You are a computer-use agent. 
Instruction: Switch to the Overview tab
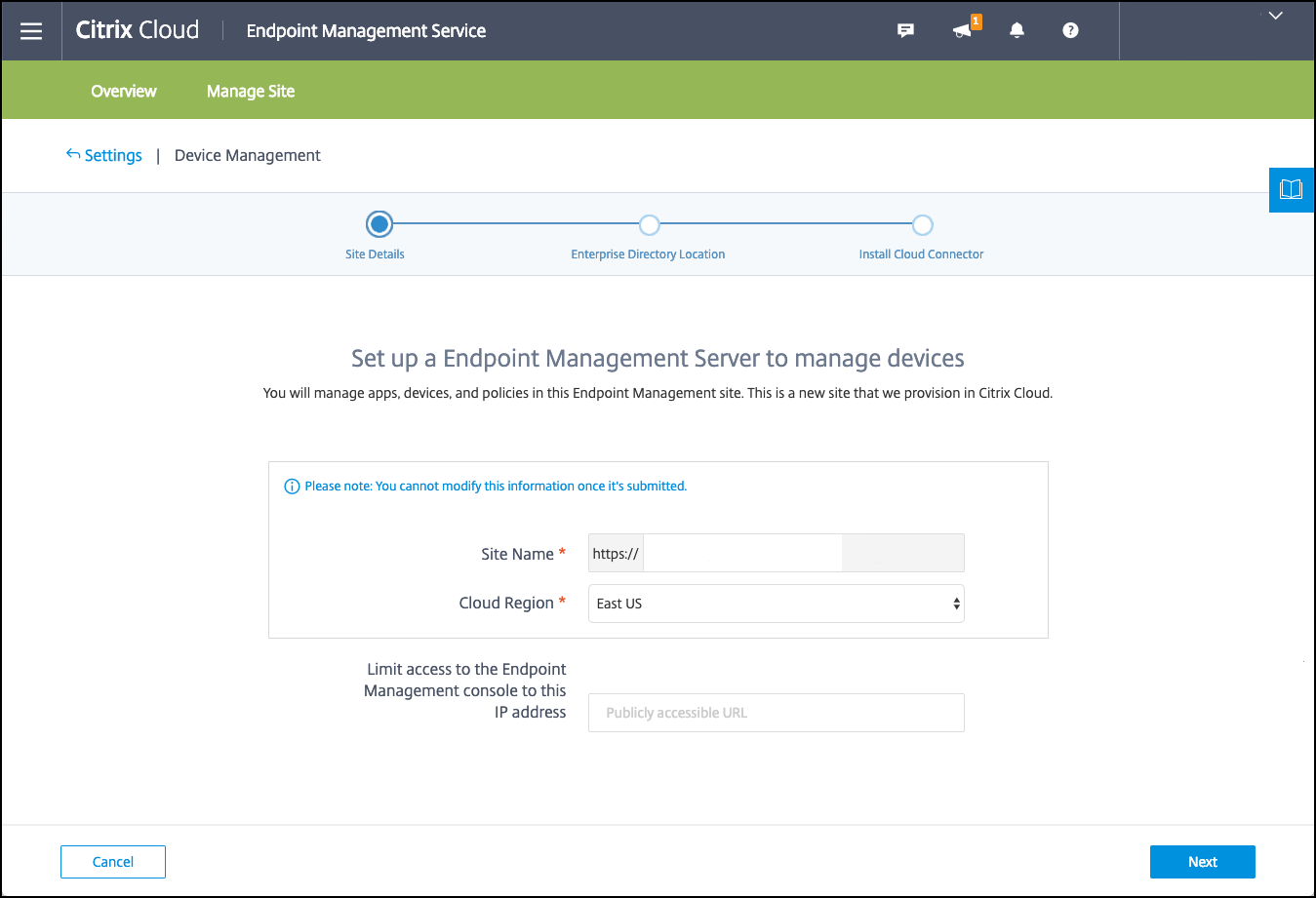(124, 91)
